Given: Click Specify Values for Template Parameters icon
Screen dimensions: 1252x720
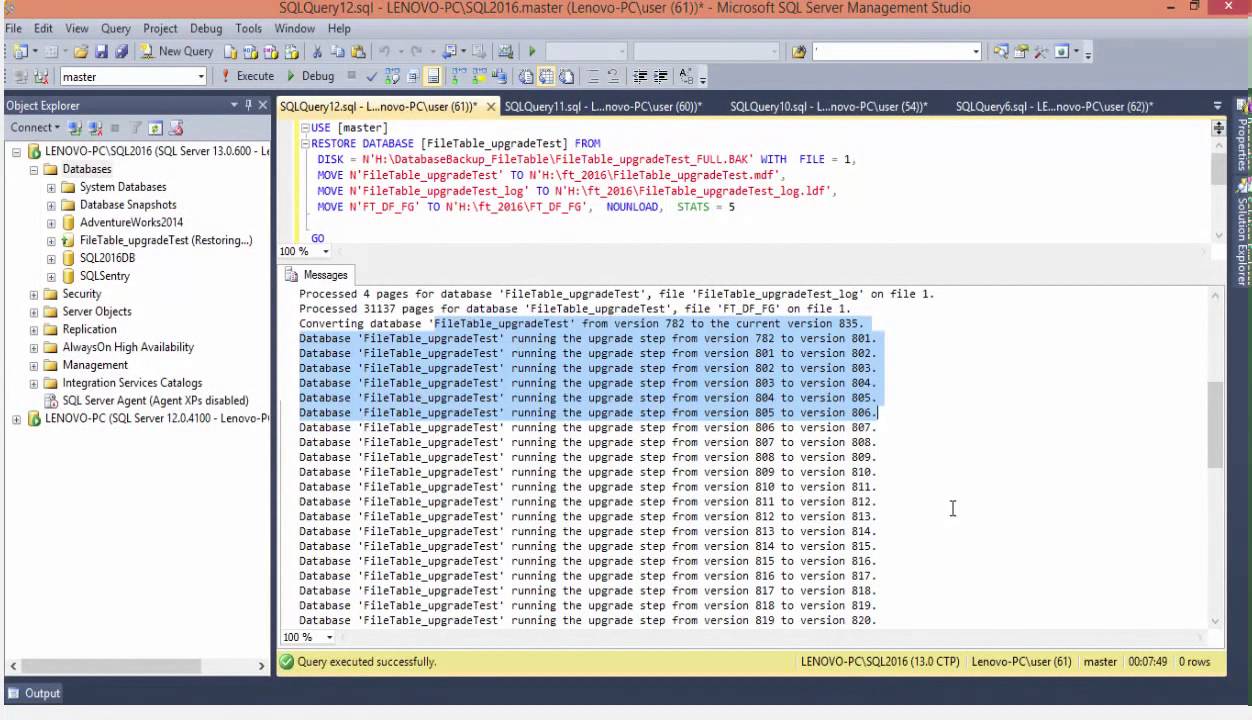Looking at the screenshot, I should (x=686, y=76).
